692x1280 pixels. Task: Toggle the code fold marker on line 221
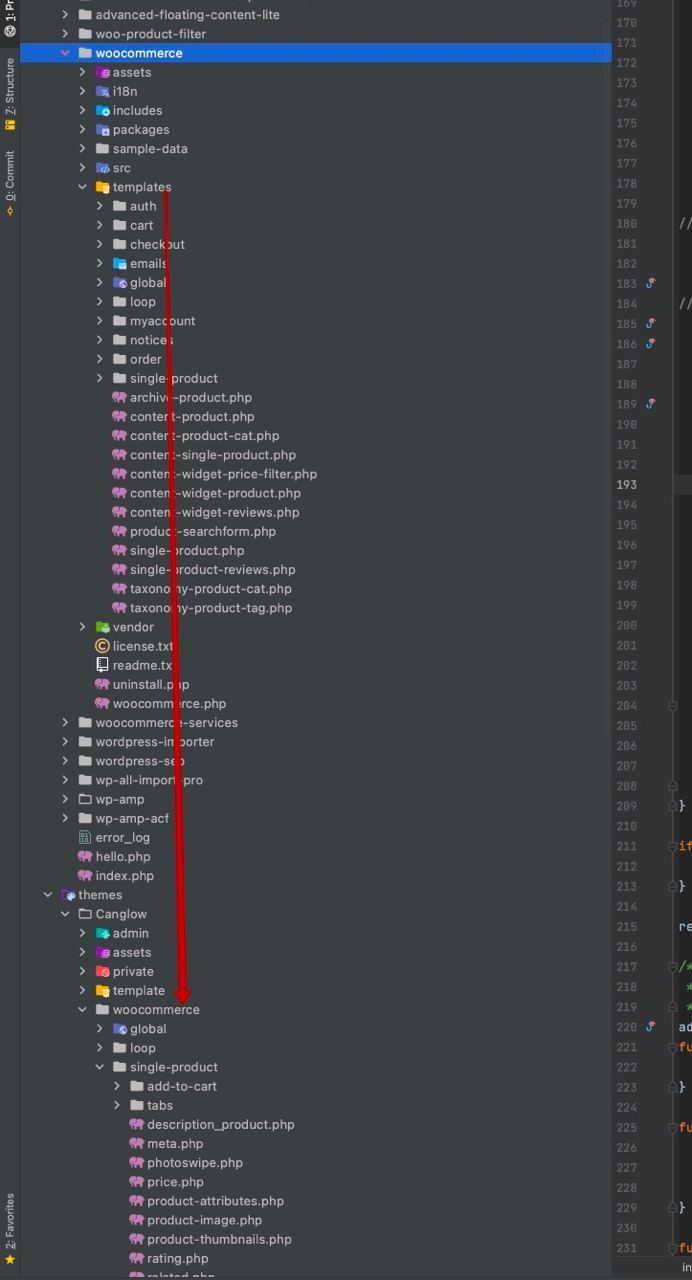[673, 1047]
